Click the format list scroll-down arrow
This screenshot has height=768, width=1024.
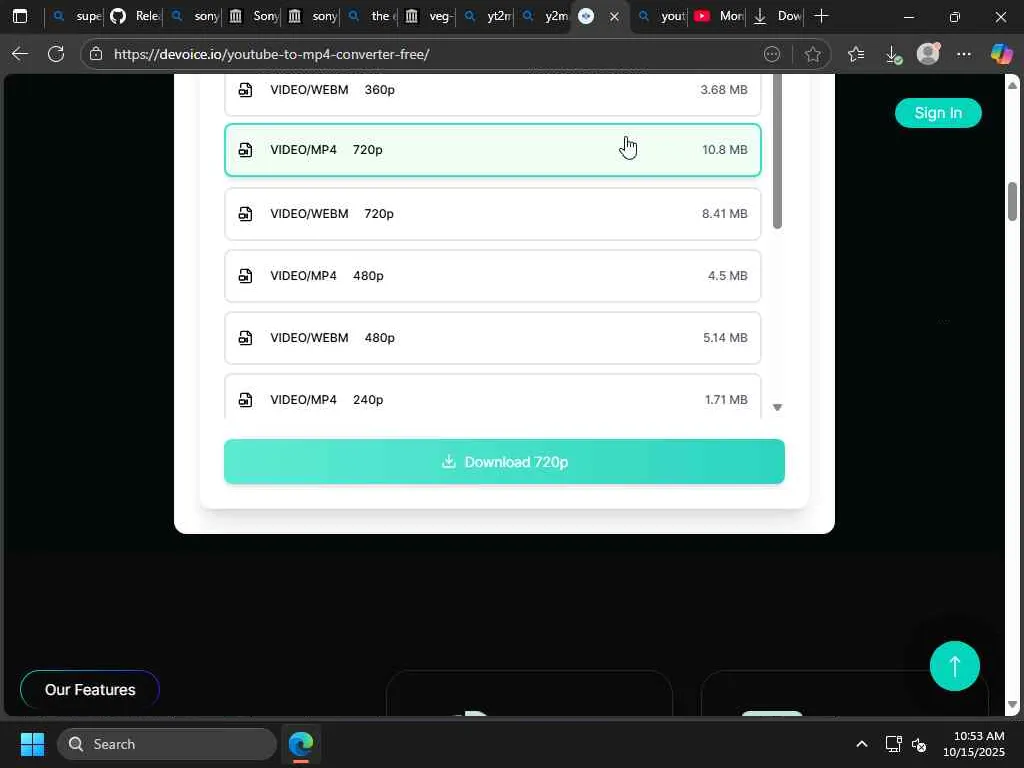[777, 408]
